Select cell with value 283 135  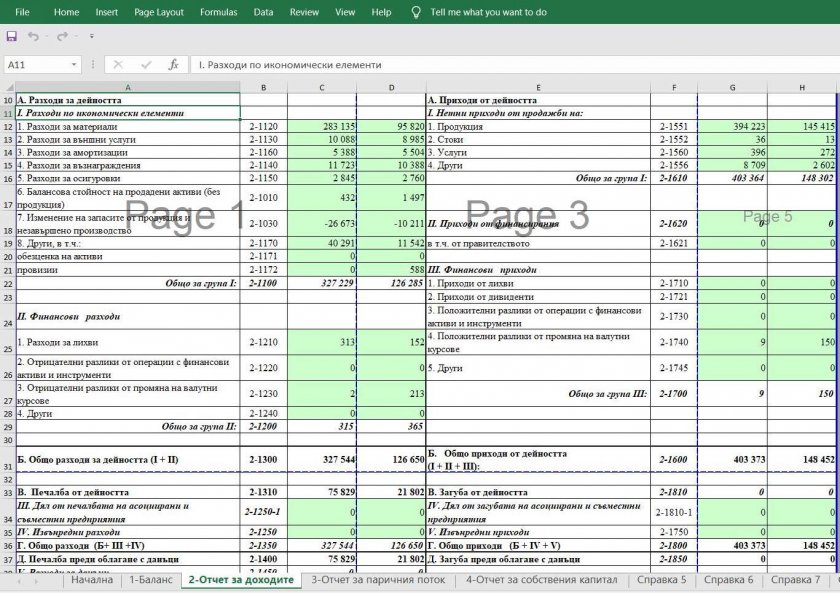[x=322, y=127]
